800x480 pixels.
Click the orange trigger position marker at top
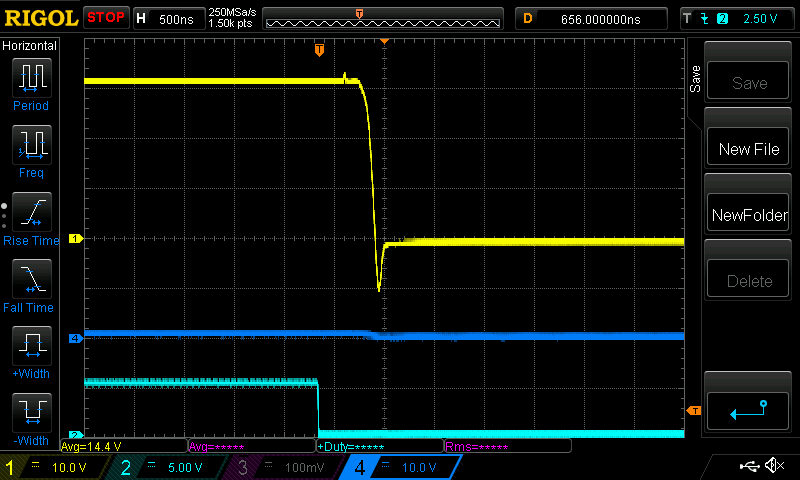[x=319, y=49]
